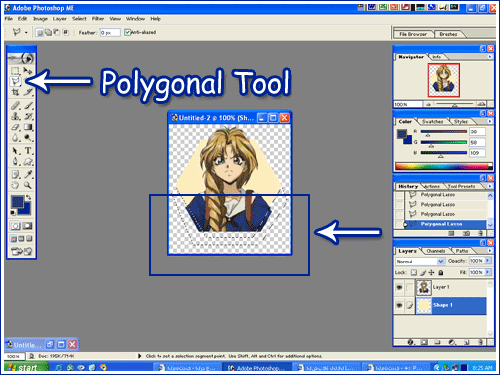Select the Eyedropper tool
The height and width of the screenshot is (375, 500).
(28, 174)
